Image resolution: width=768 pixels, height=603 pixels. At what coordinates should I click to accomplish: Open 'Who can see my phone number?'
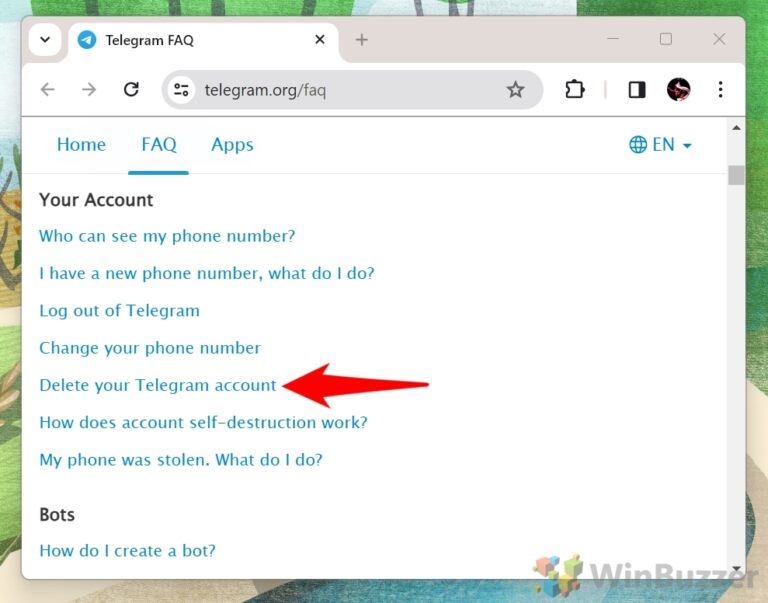pos(167,236)
